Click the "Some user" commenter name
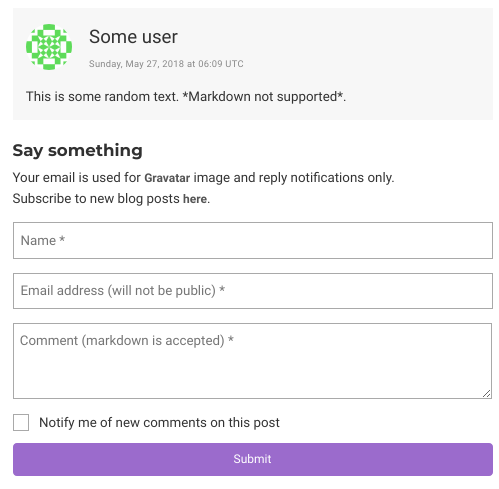Image resolution: width=499 pixels, height=489 pixels. [133, 37]
